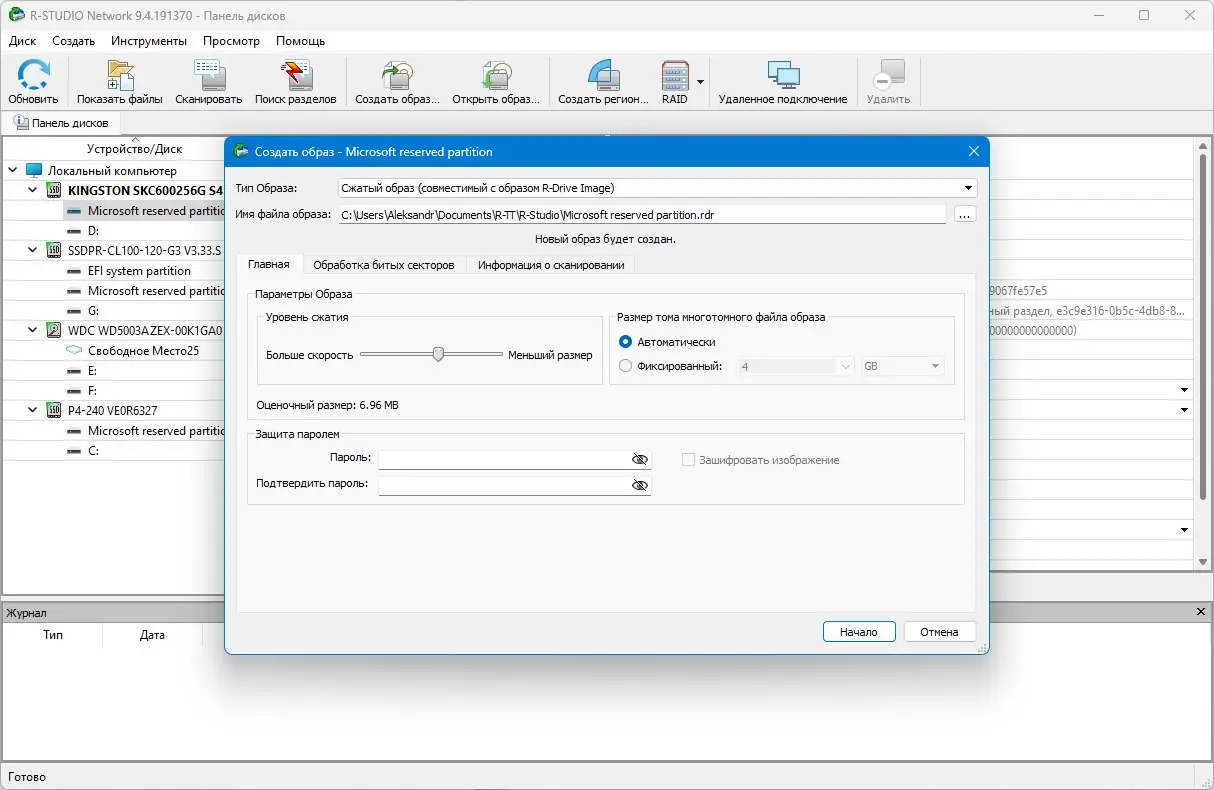The image size is (1214, 790).
Task: Click the partition icon beside F:
Action: click(74, 391)
